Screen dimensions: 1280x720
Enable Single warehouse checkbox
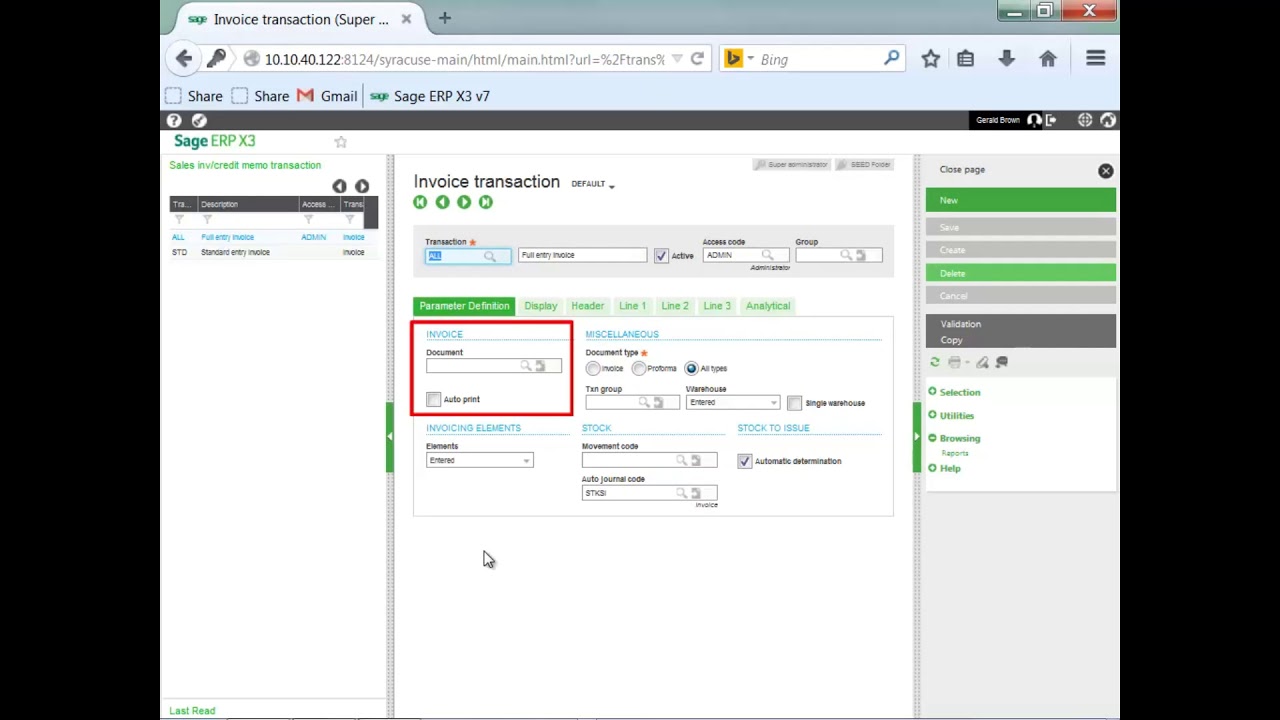point(794,403)
